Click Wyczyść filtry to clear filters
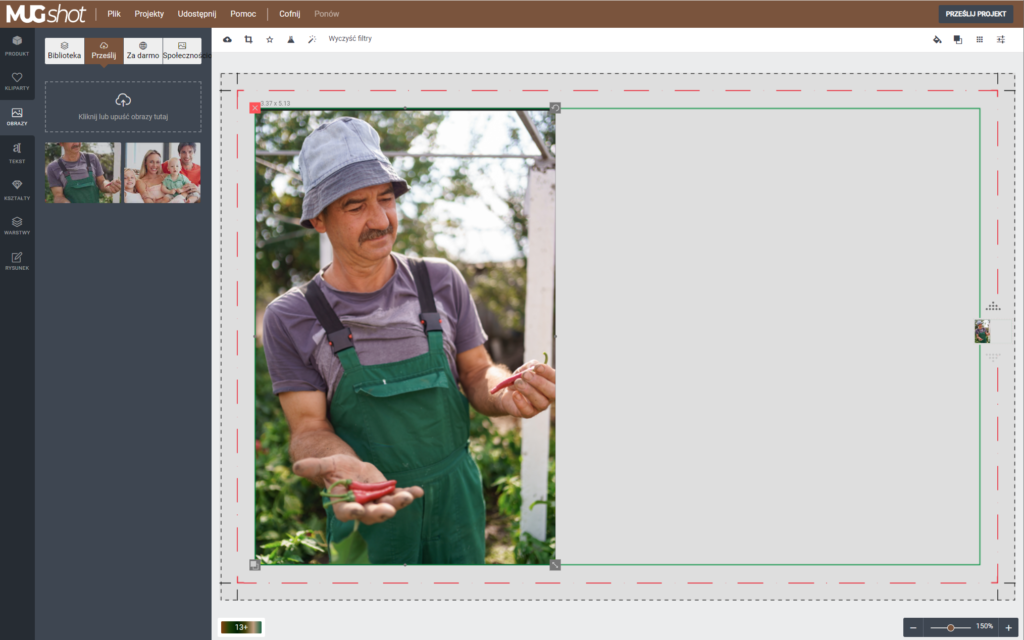The height and width of the screenshot is (640, 1024). point(350,39)
